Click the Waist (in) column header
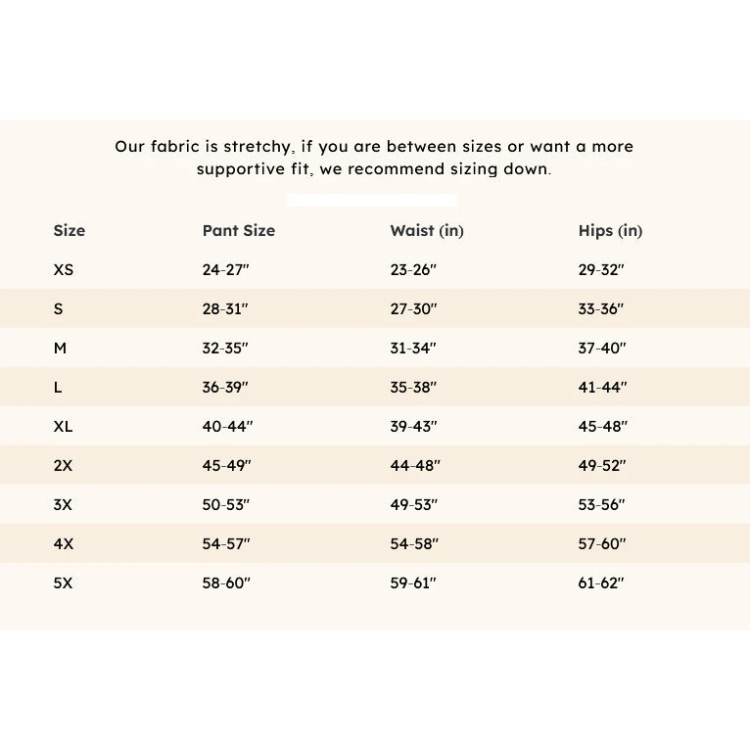 (426, 231)
